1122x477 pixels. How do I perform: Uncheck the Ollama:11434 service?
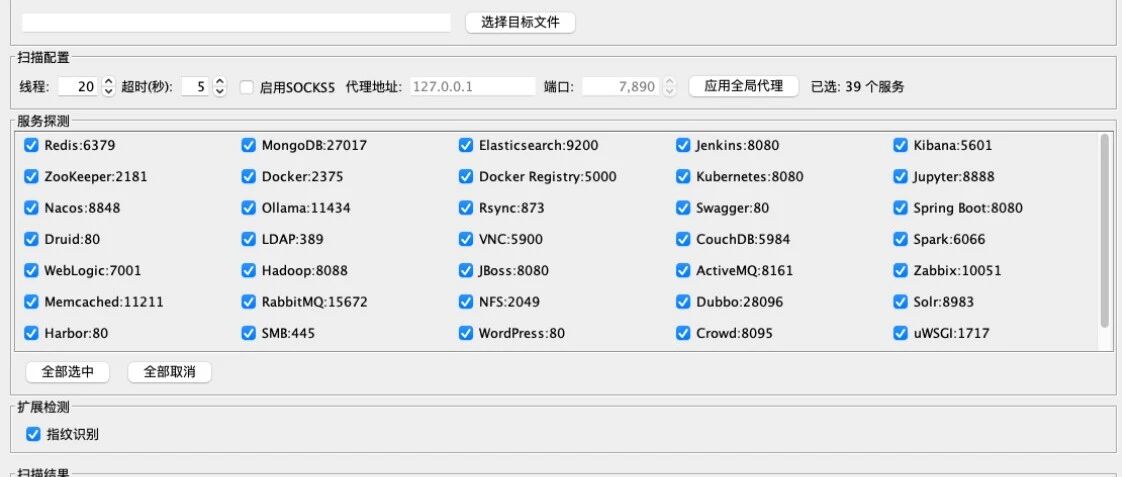pyautogui.click(x=248, y=208)
